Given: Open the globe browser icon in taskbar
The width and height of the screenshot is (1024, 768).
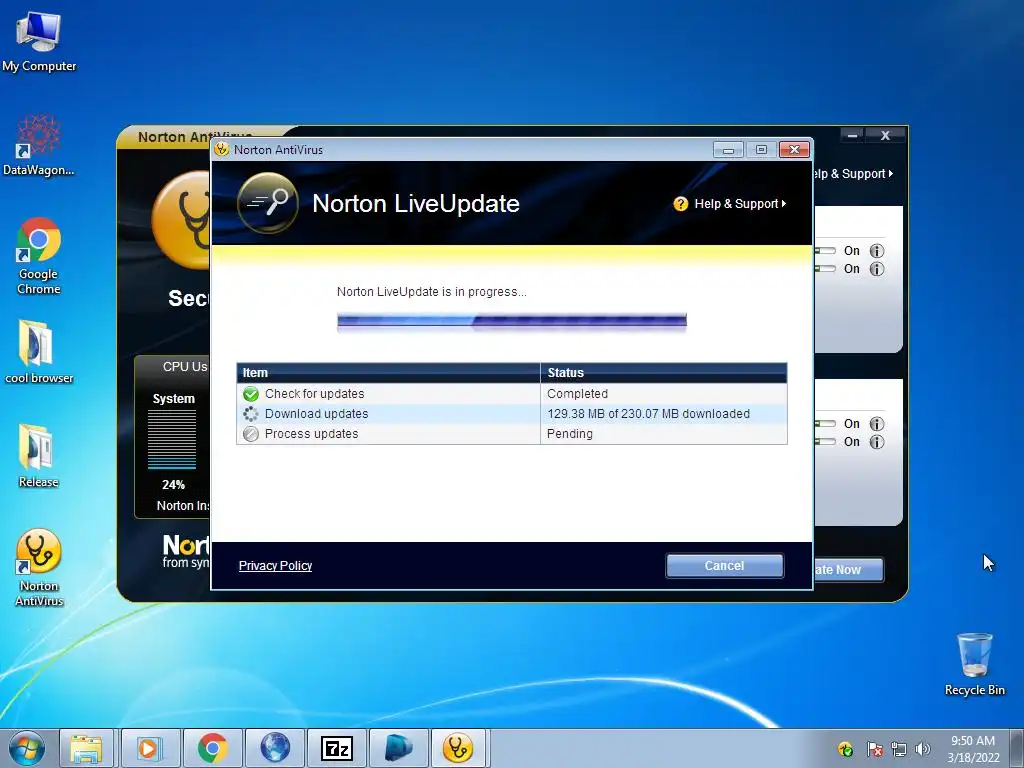Looking at the screenshot, I should click(275, 748).
